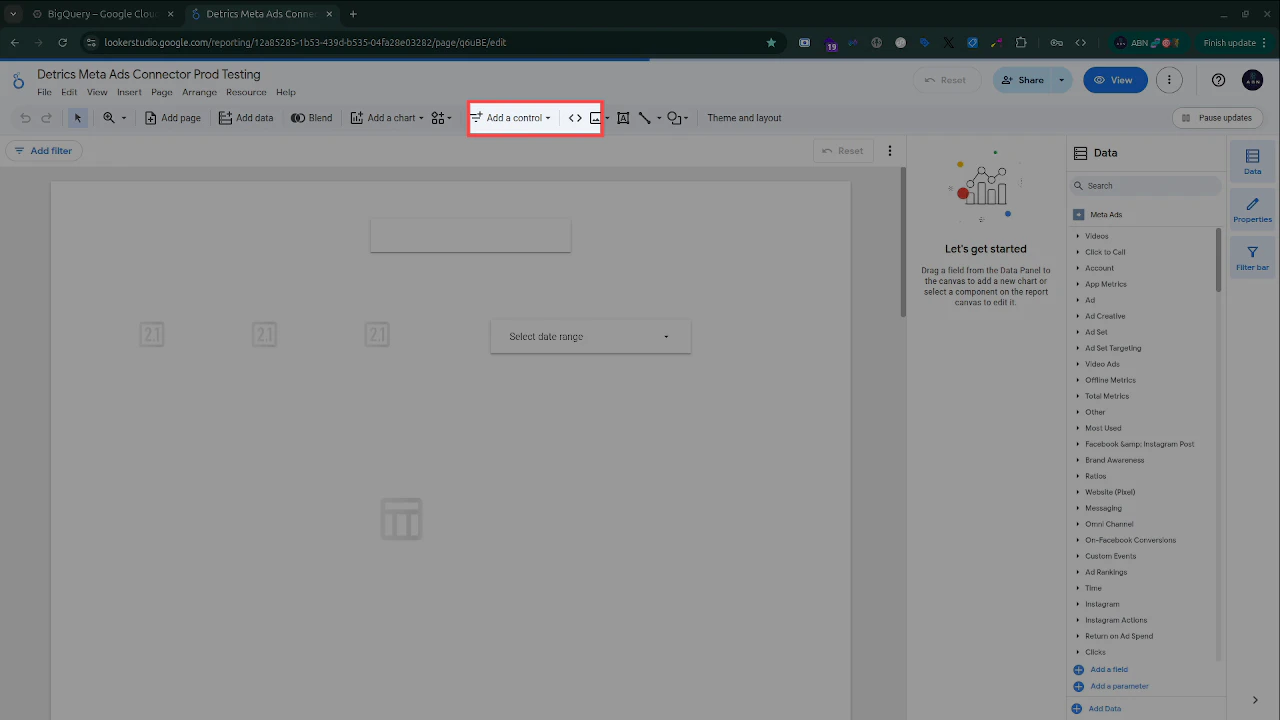This screenshot has width=1280, height=720.
Task: Switch to the Properties panel
Action: (x=1252, y=208)
